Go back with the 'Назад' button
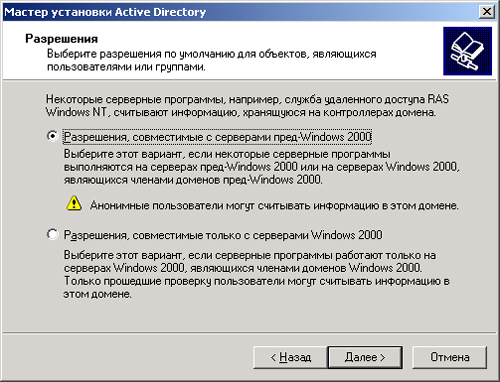This screenshot has height=382, width=500. click(x=290, y=357)
